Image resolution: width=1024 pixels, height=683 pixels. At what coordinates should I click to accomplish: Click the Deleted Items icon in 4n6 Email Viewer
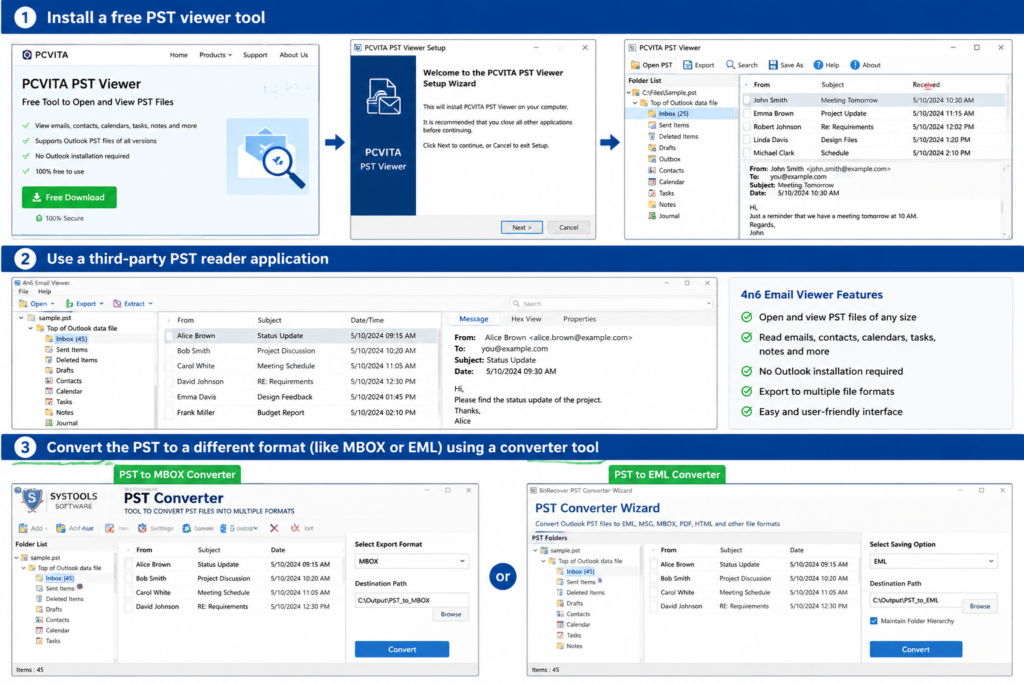pyautogui.click(x=49, y=360)
